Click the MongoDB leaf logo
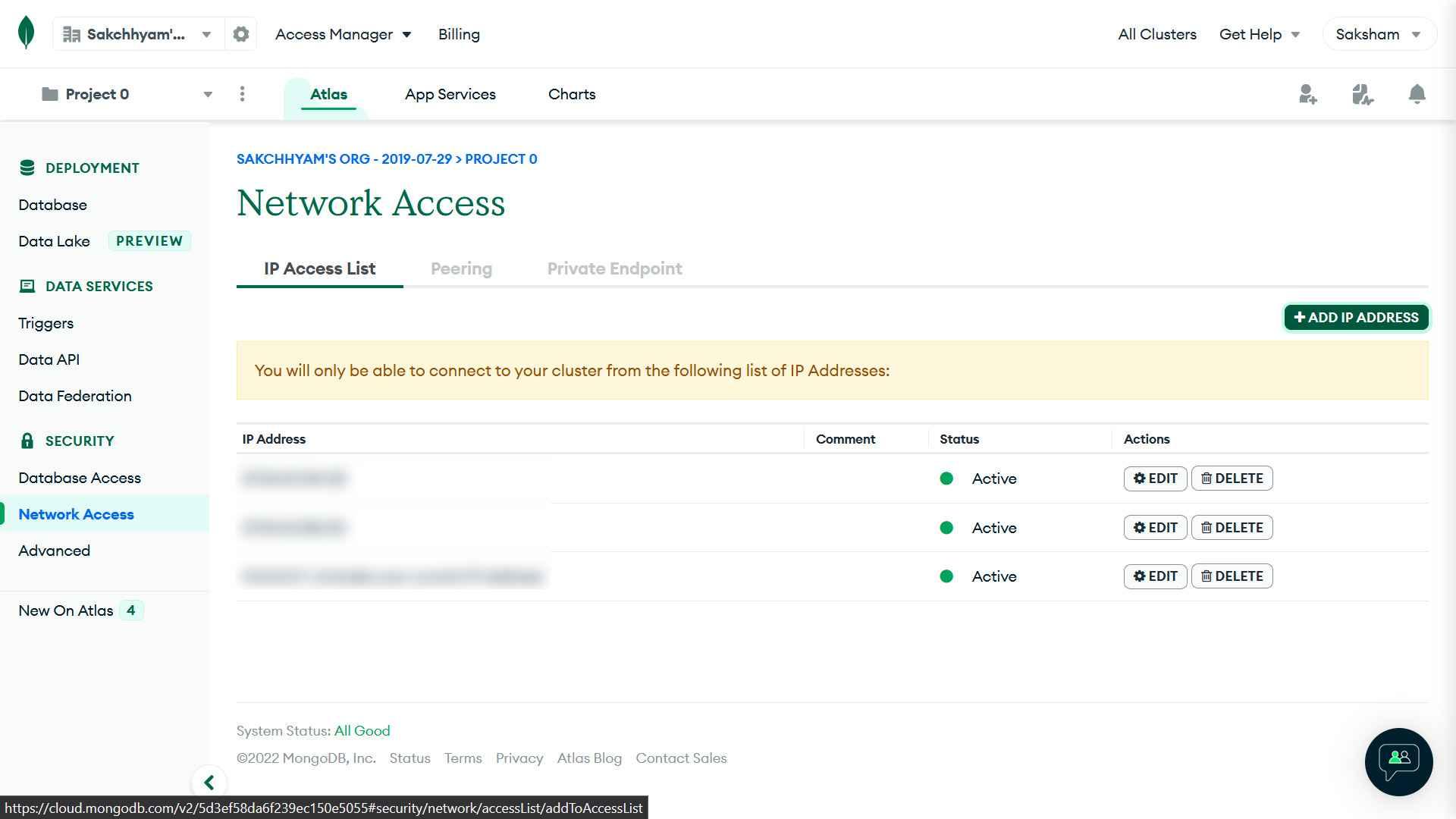The width and height of the screenshot is (1456, 819). coord(26,33)
